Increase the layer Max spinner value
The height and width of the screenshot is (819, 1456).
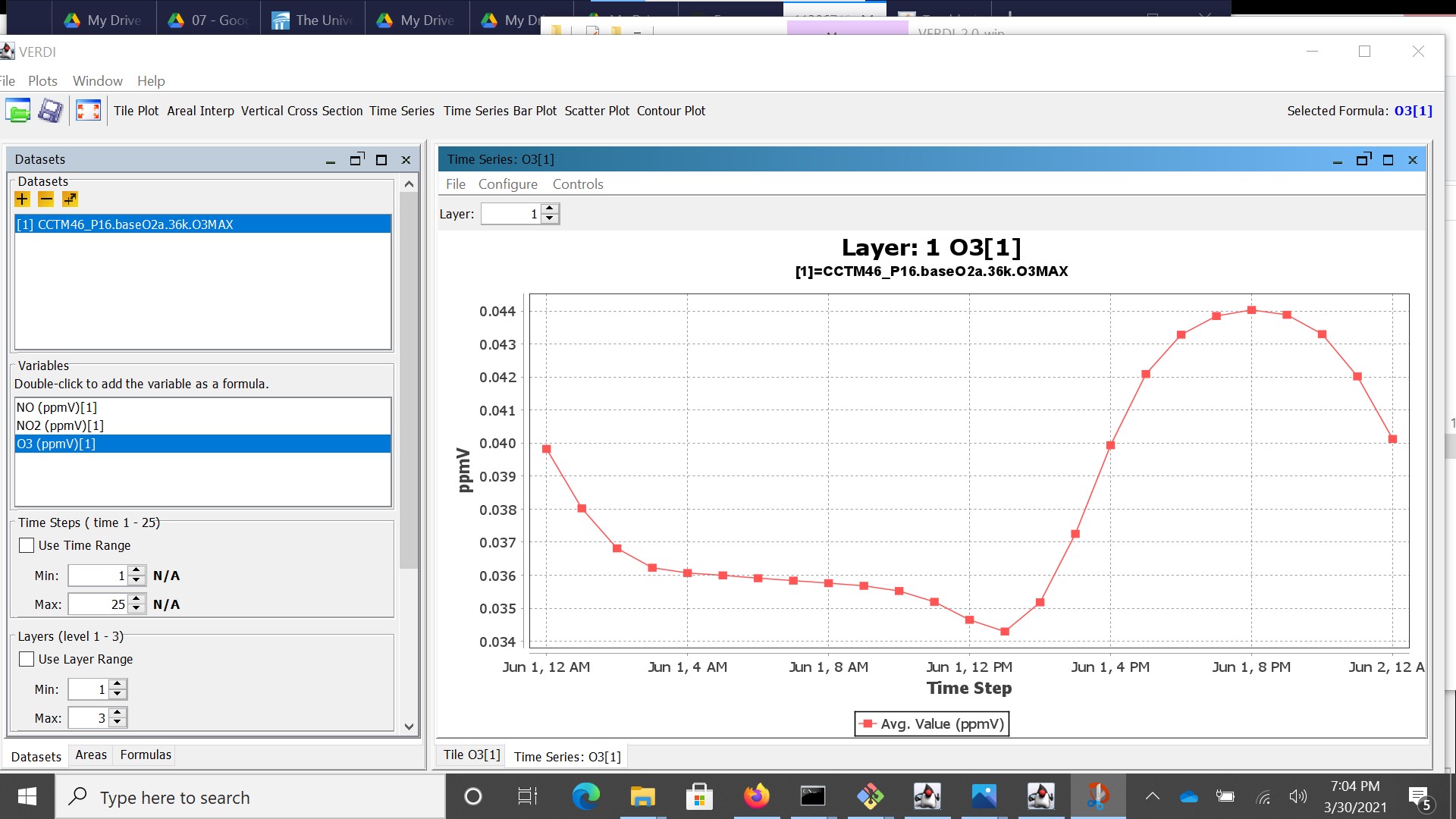coord(118,713)
